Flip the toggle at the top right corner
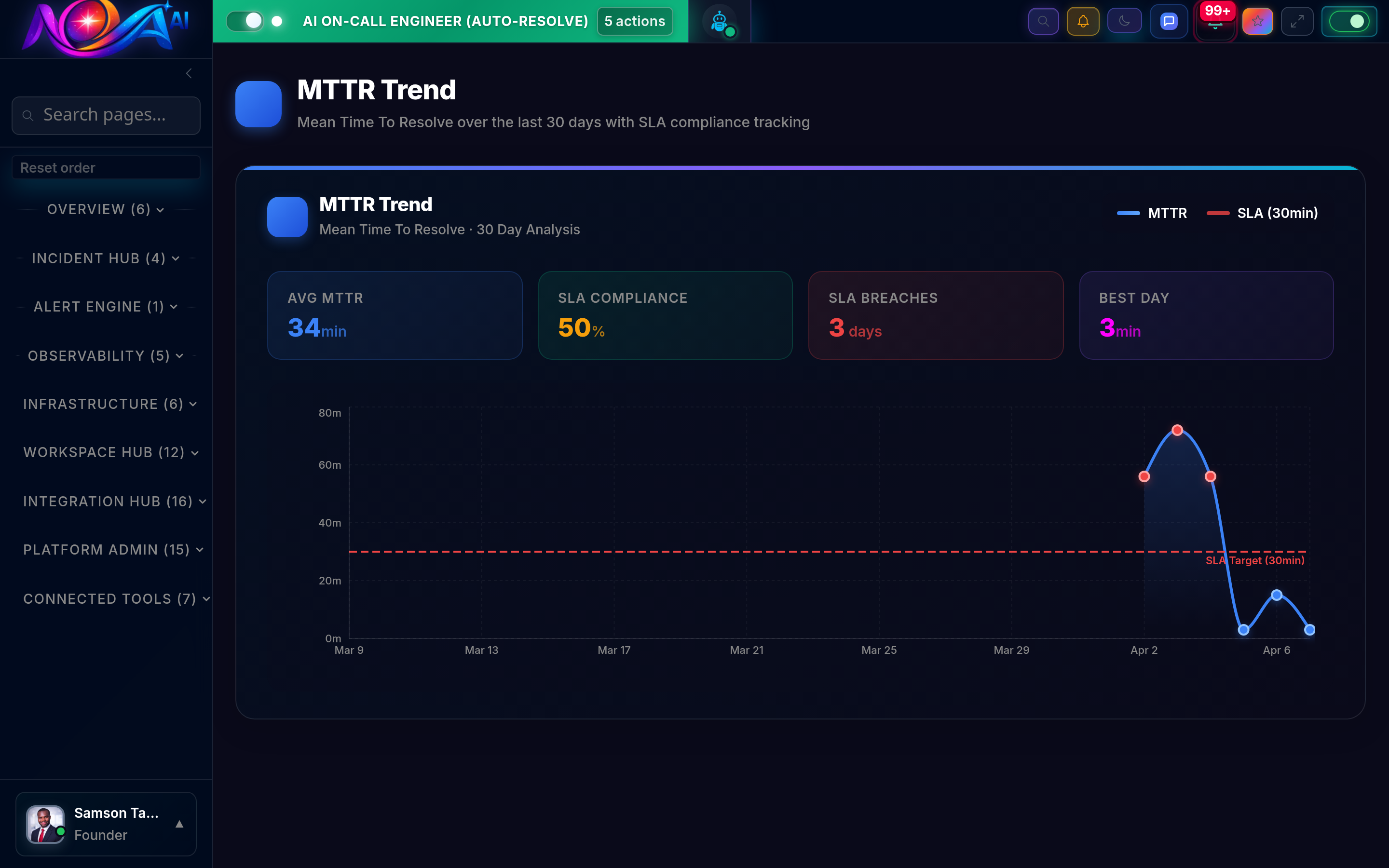1389x868 pixels. coord(1349,21)
